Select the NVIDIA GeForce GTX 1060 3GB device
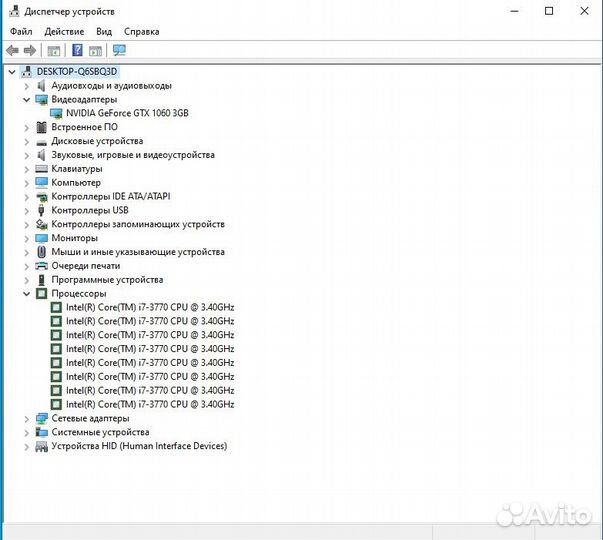 pos(127,113)
